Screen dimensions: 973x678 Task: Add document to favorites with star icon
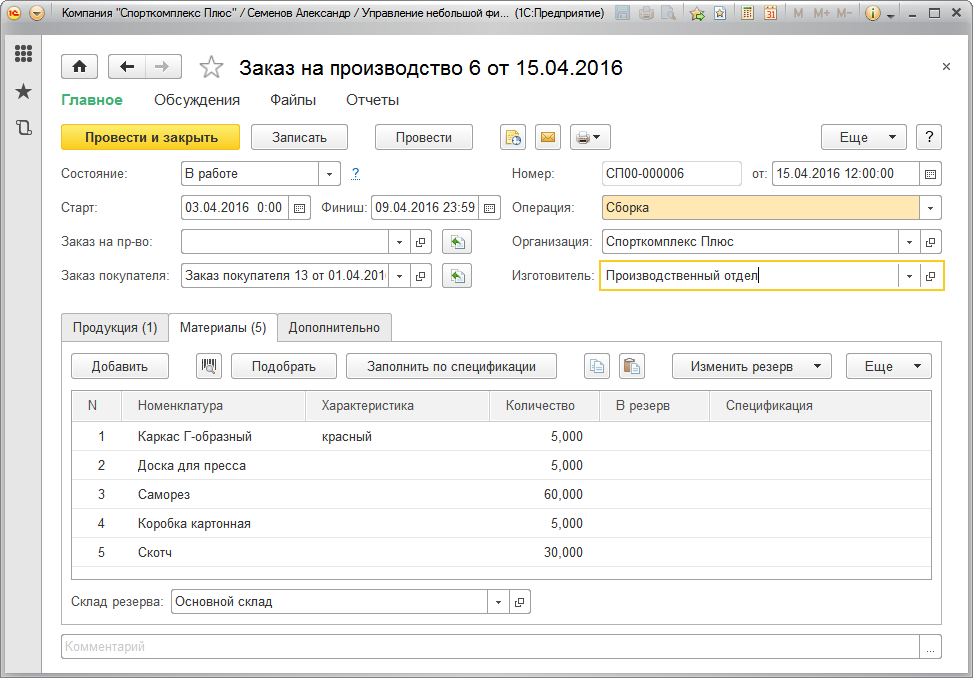(211, 67)
